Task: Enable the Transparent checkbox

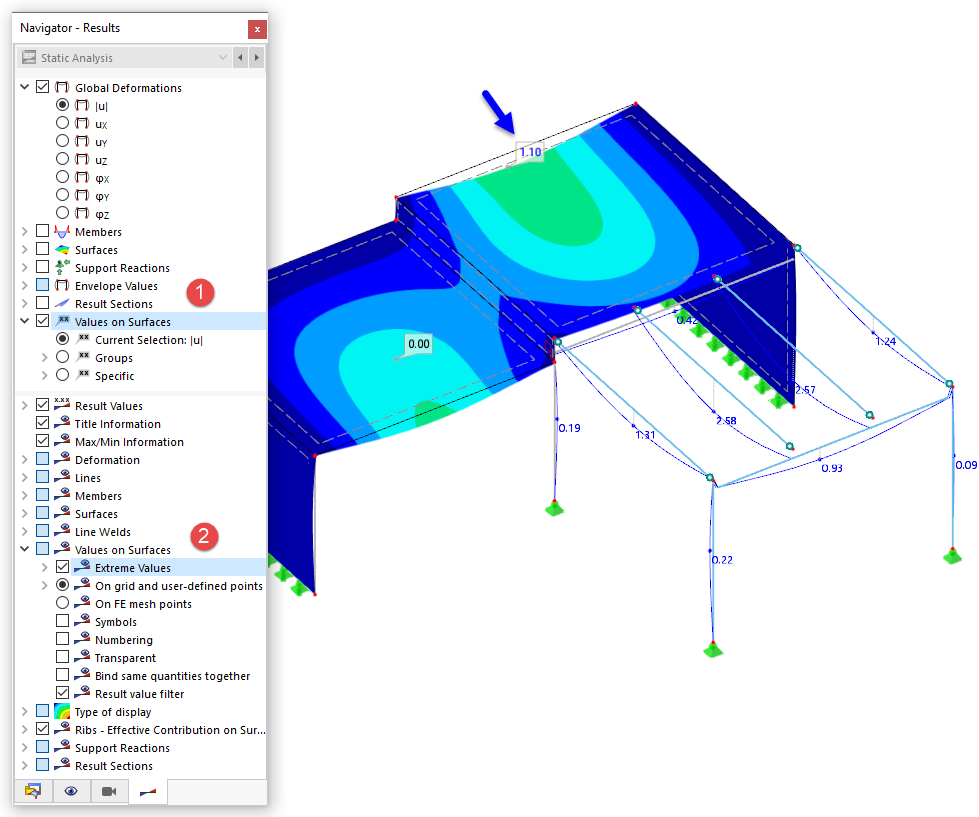Action: (x=62, y=657)
